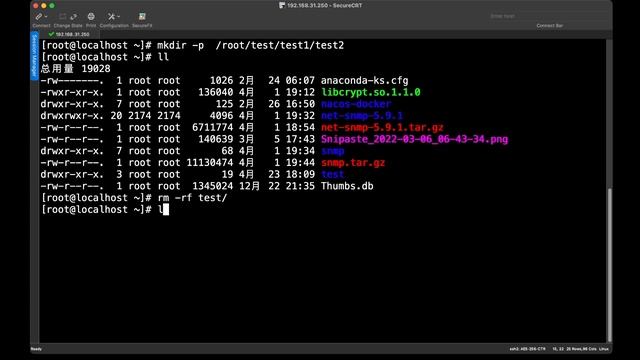The height and width of the screenshot is (360, 640).
Task: Expand the Configuration dropdown arrow
Action: tap(118, 17)
